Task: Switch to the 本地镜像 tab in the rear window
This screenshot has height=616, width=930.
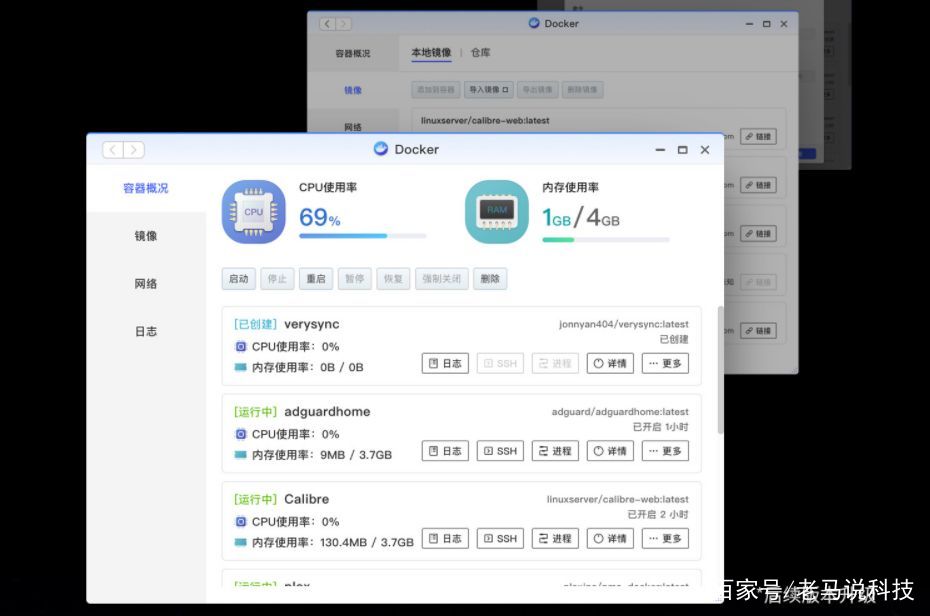Action: 431,53
